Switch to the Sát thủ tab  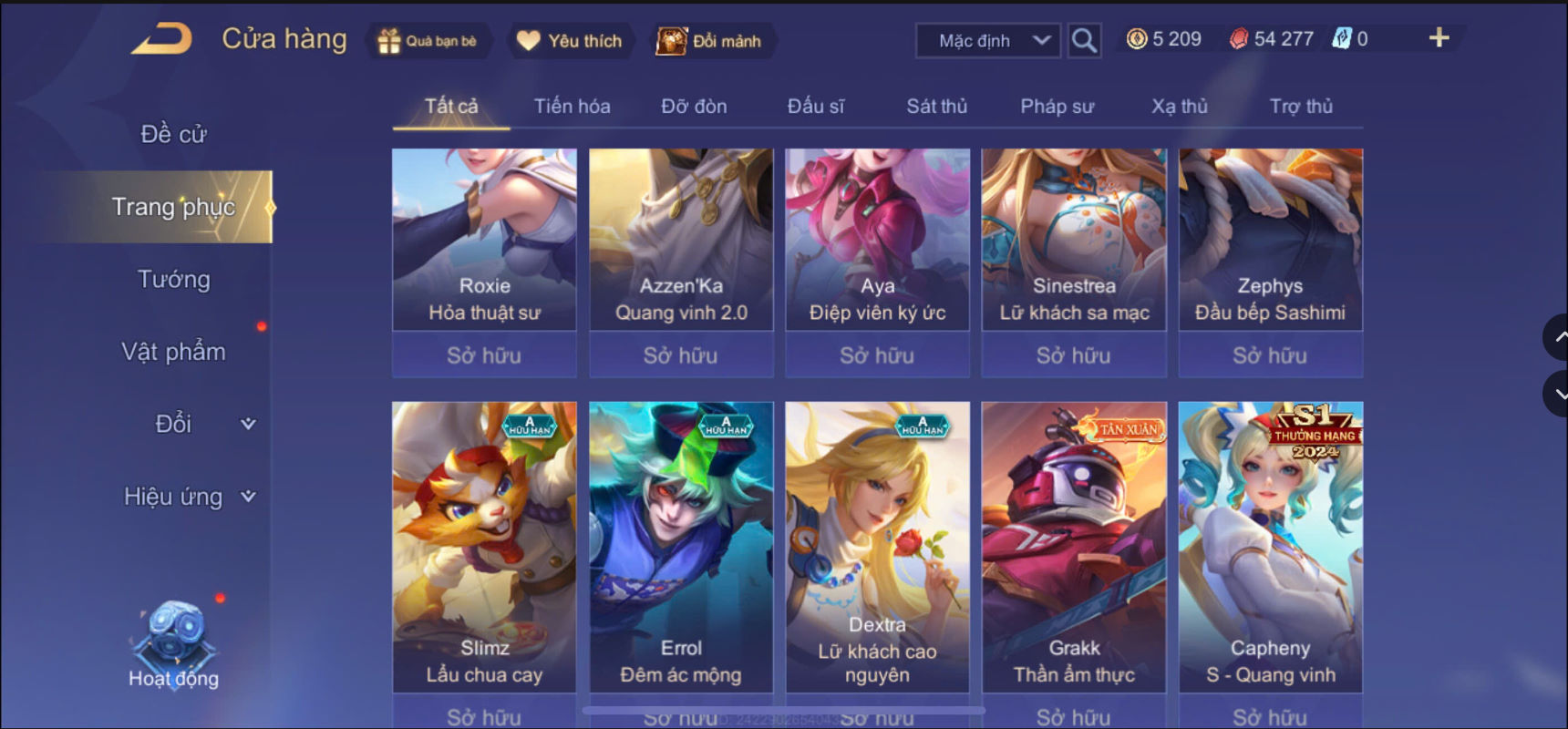(x=936, y=106)
